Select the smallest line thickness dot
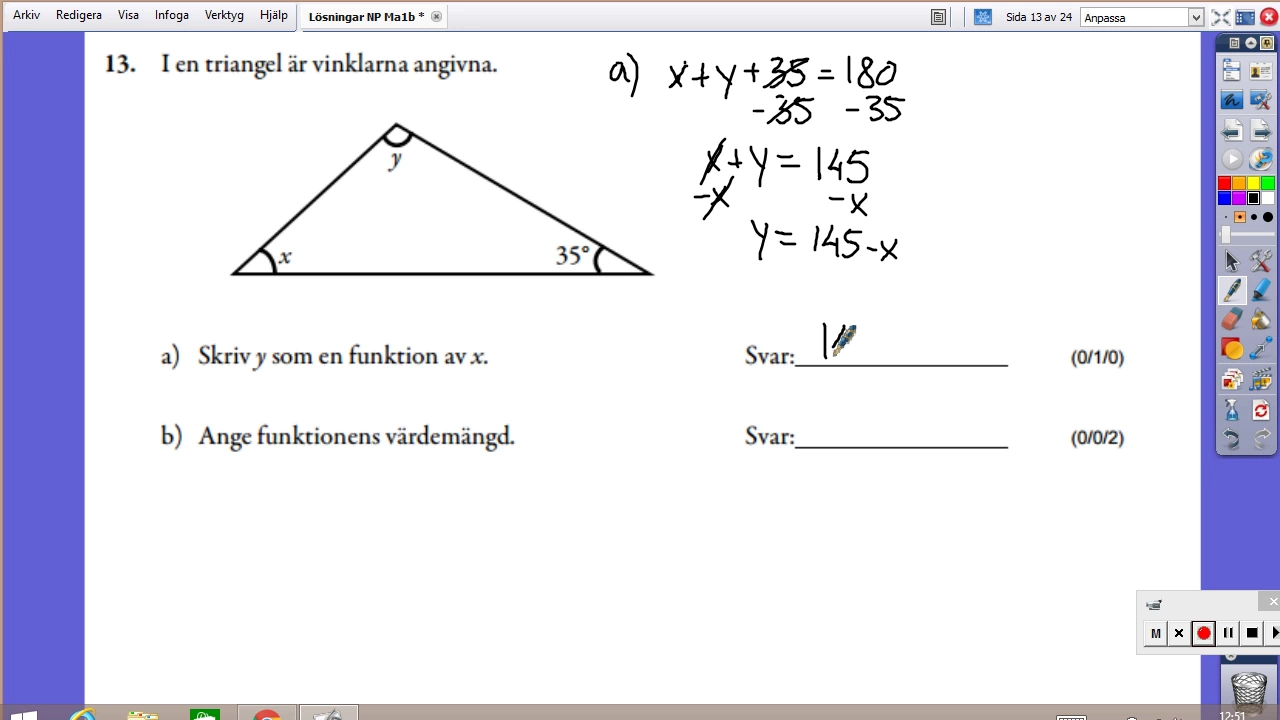This screenshot has height=720, width=1280. point(1226,217)
